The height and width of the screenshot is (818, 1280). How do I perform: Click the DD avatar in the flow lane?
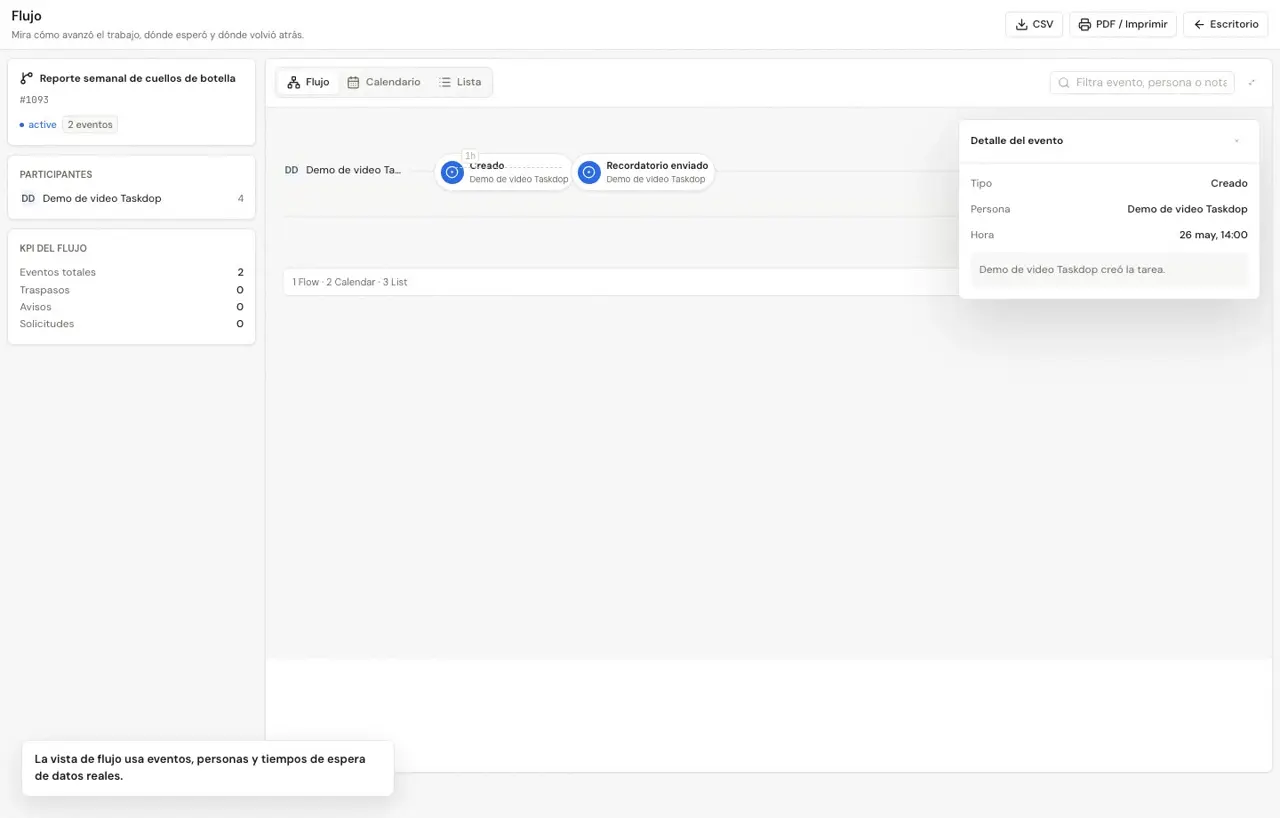(292, 170)
